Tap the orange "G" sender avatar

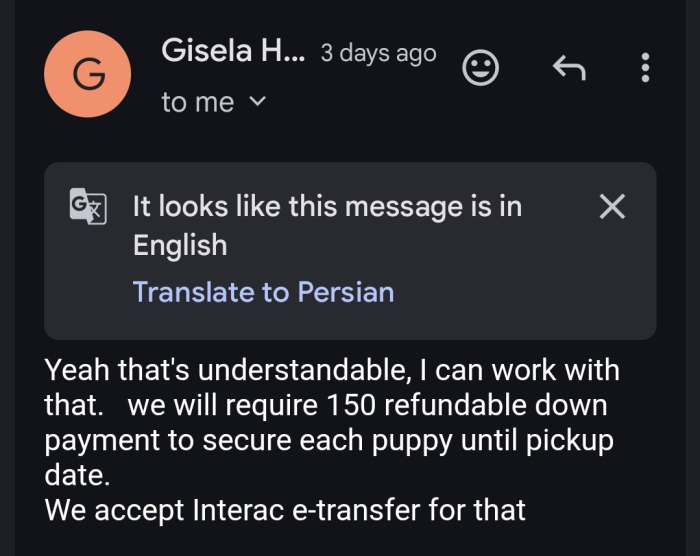coord(87,73)
